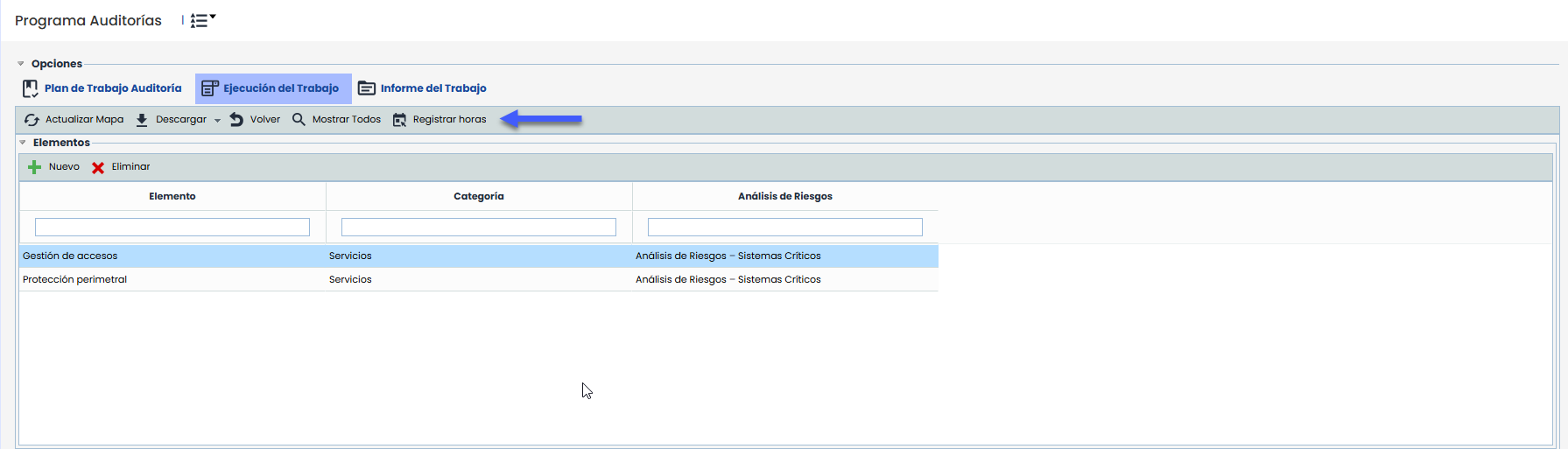
Task: Collapse the Opciones section
Action: point(21,64)
